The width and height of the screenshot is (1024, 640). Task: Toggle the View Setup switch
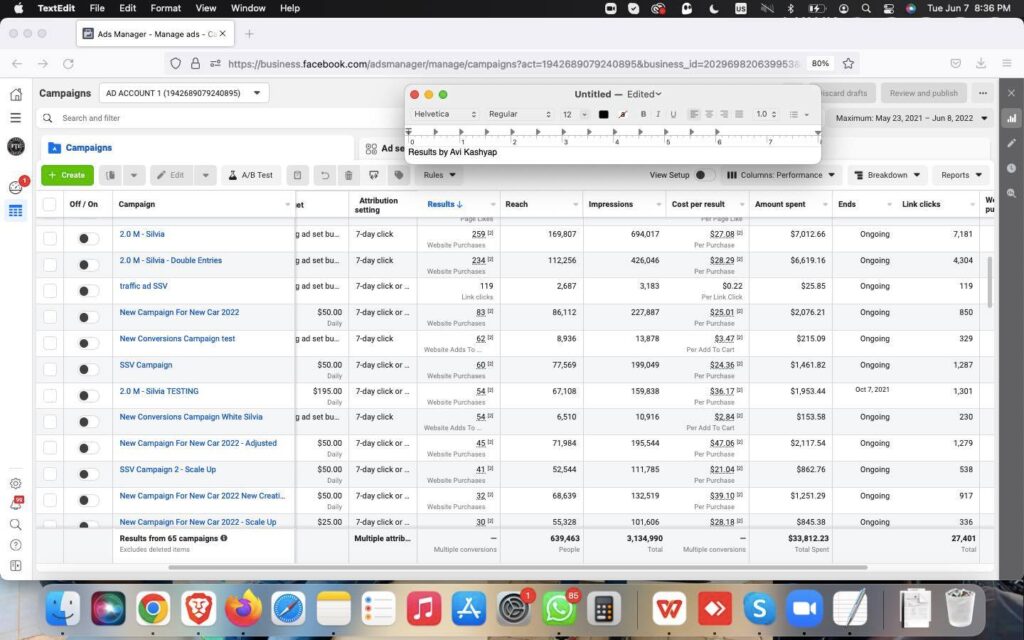(x=705, y=175)
